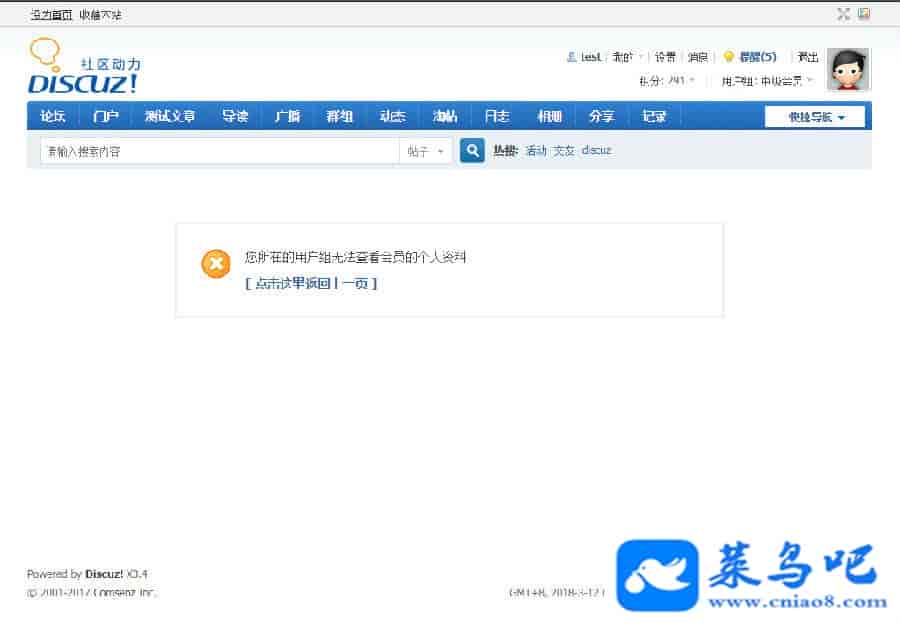The width and height of the screenshot is (900, 623).
Task: Open the user avatar thumbnail
Action: 848,69
